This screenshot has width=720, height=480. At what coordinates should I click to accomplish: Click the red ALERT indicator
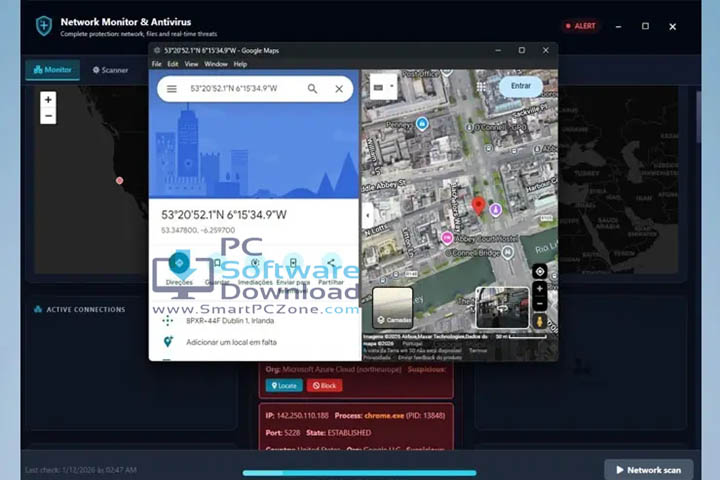click(x=580, y=26)
